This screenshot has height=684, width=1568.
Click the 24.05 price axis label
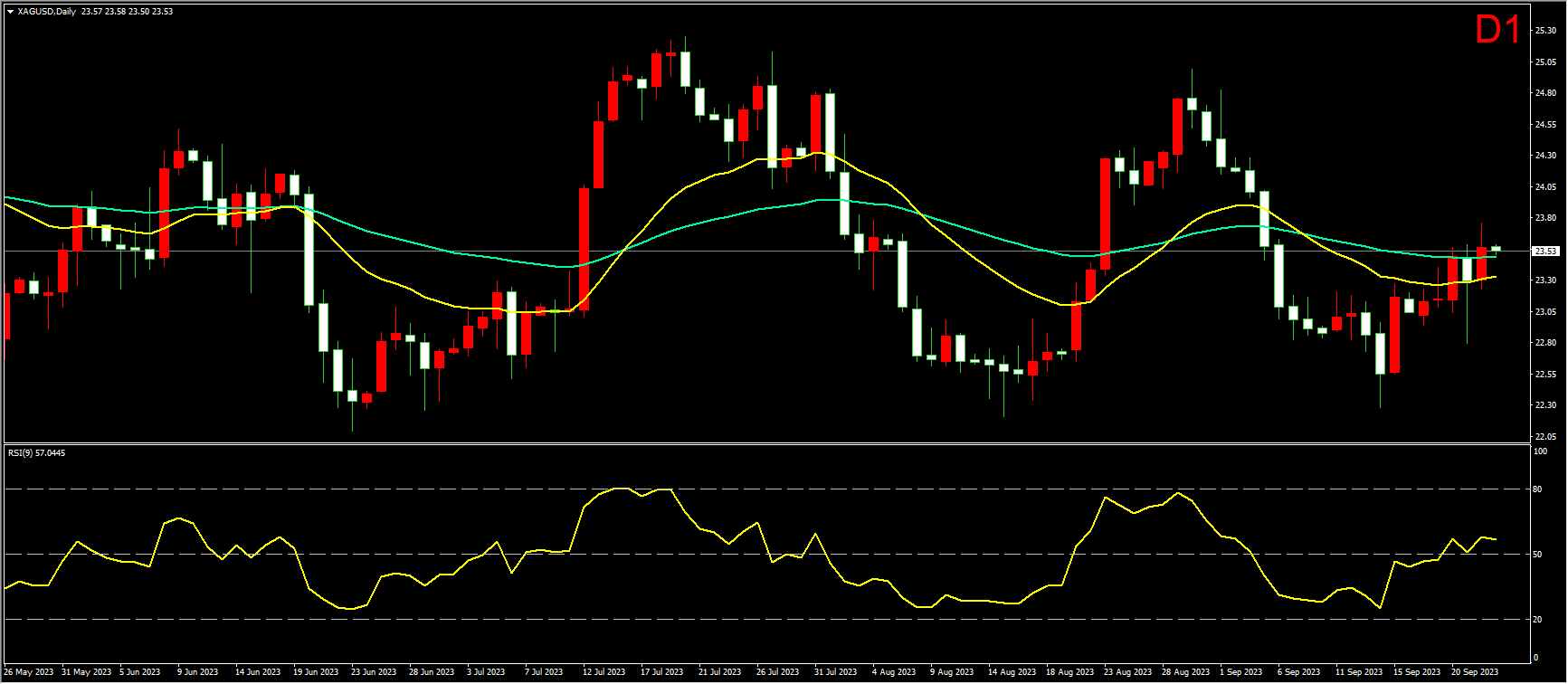point(1545,187)
